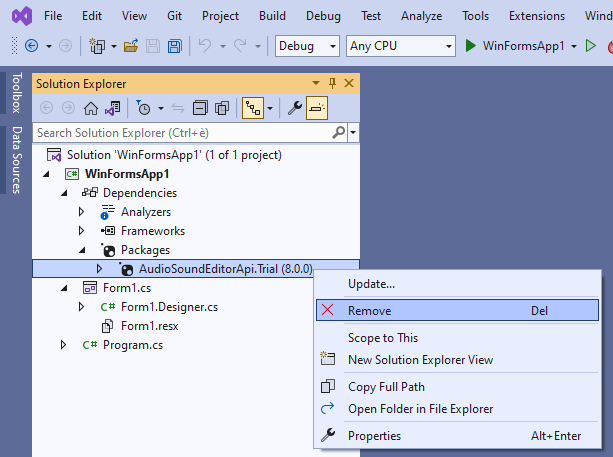
Task: Toggle Preview Selected Items button
Action: tap(316, 108)
